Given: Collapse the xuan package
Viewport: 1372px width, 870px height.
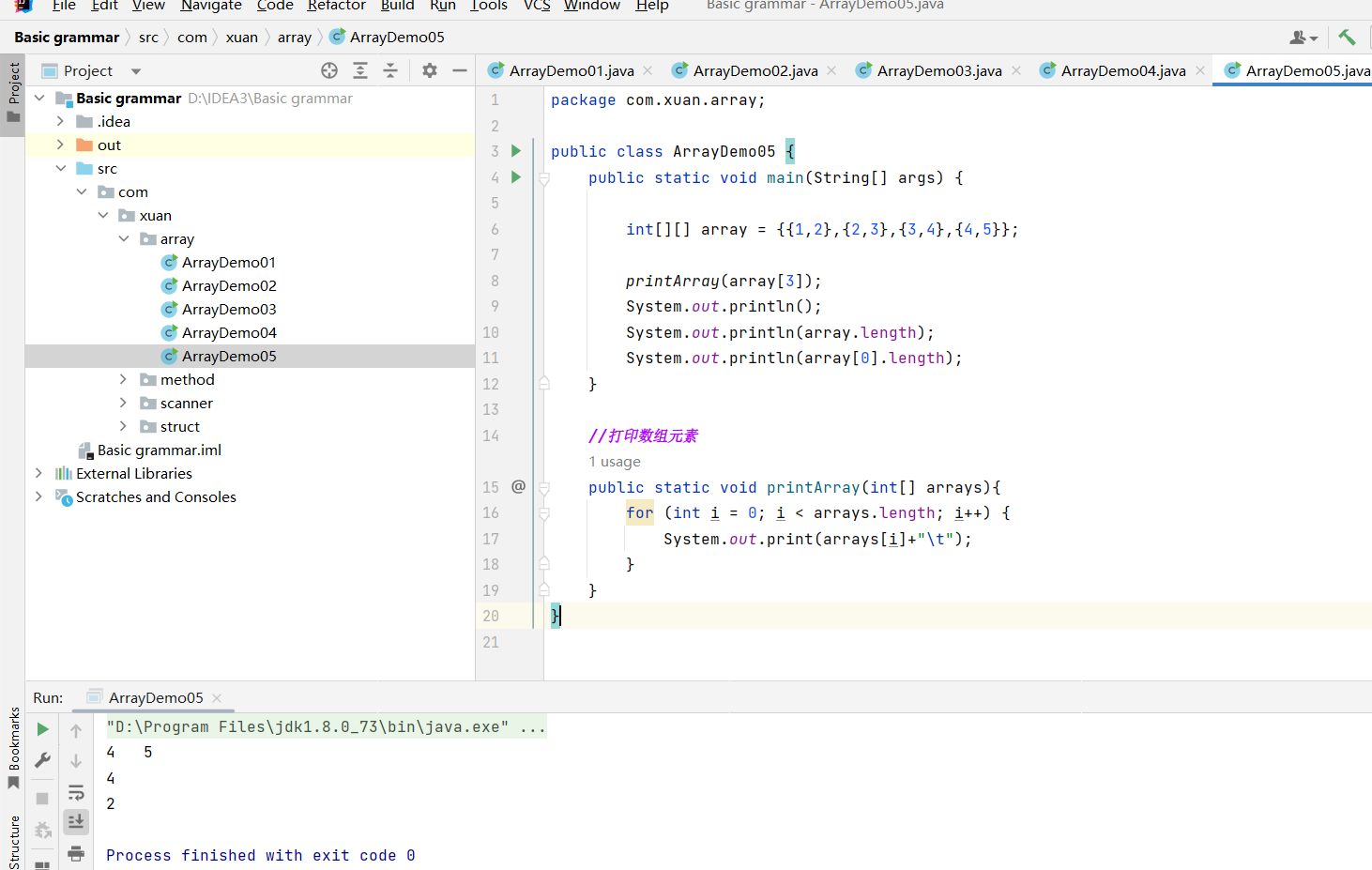Looking at the screenshot, I should 102,215.
